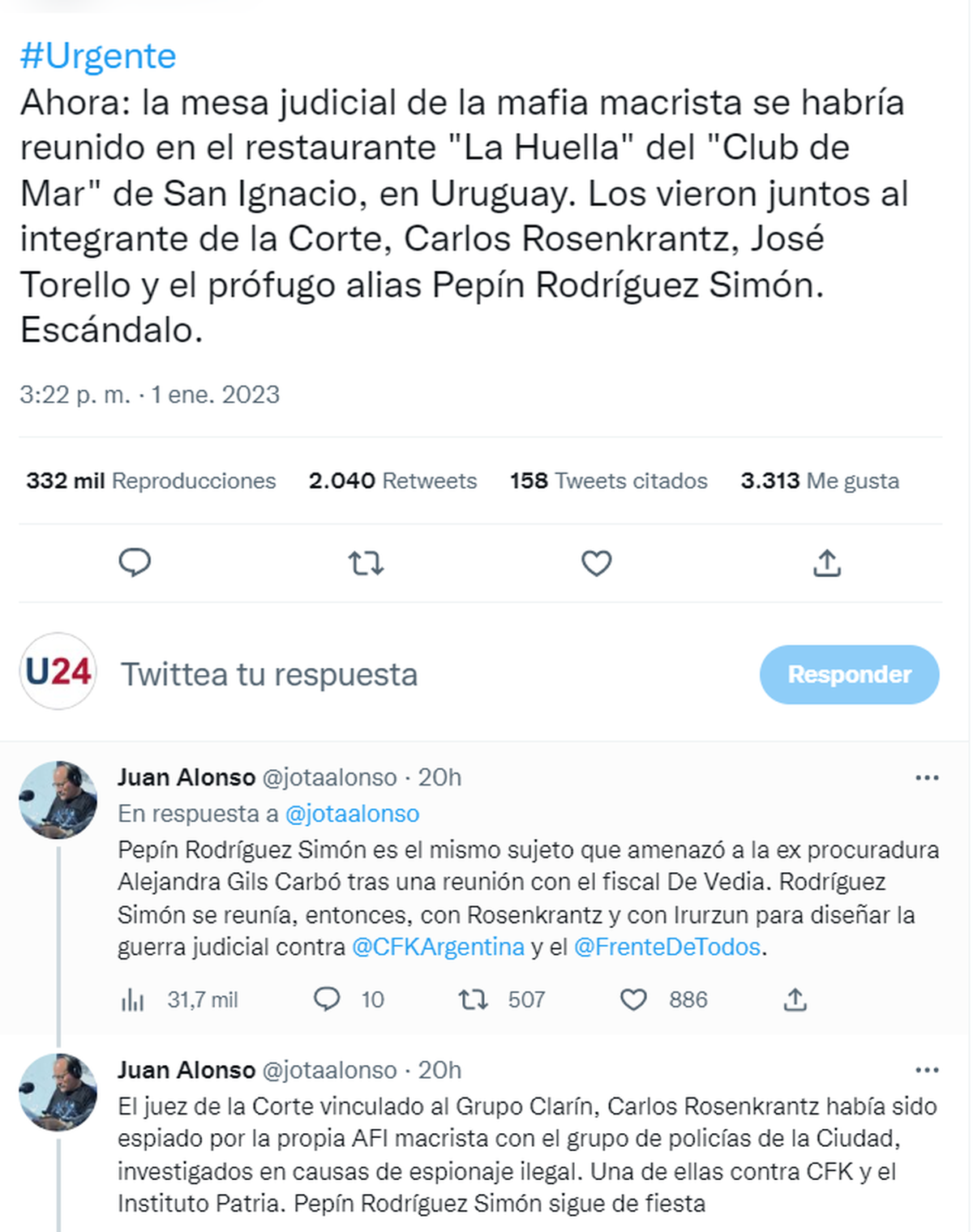This screenshot has height=1232, width=973.
Task: Open the @CFKArgentina mention
Action: [x=439, y=945]
